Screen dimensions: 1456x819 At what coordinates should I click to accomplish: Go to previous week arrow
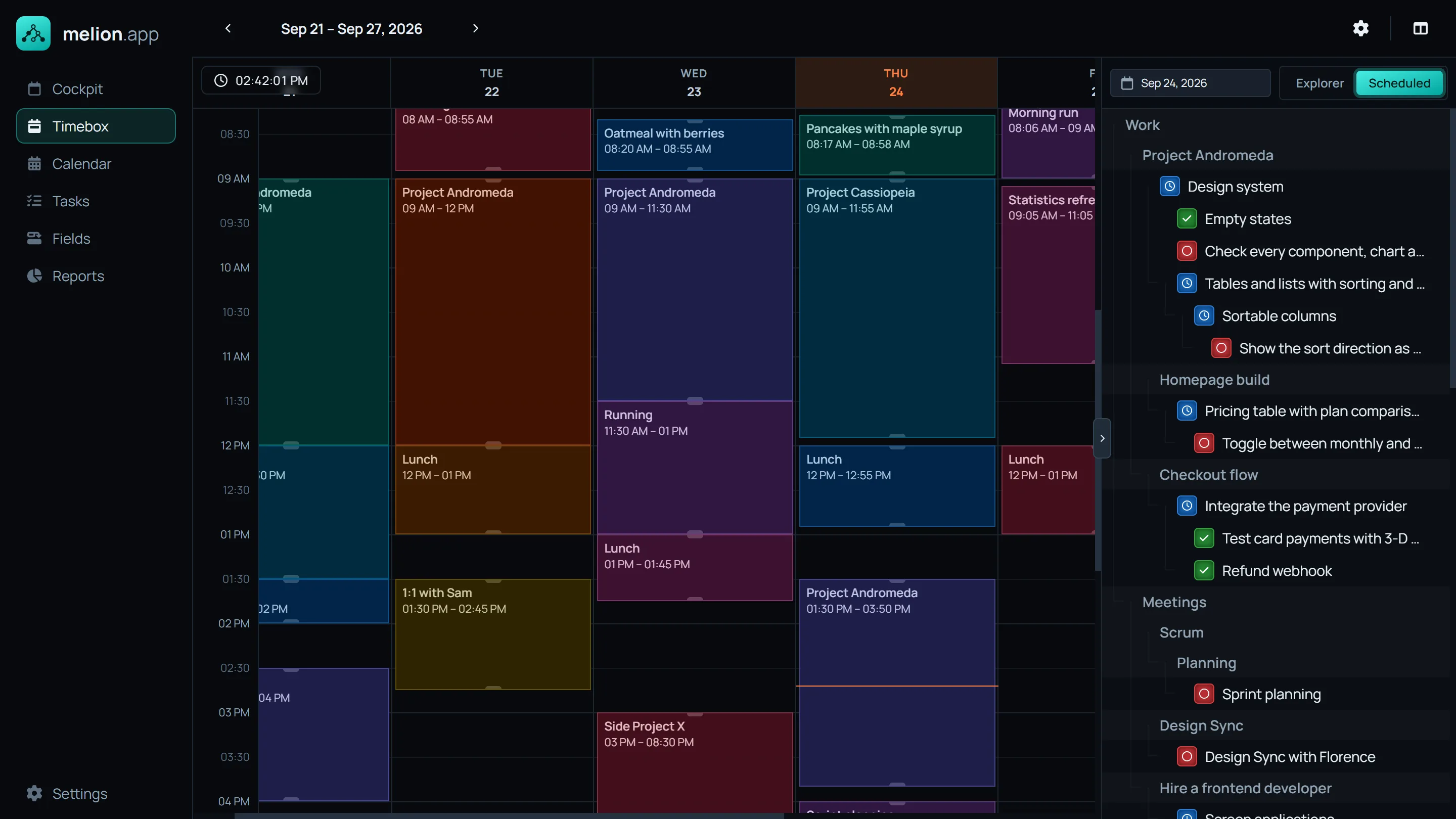coord(229,28)
